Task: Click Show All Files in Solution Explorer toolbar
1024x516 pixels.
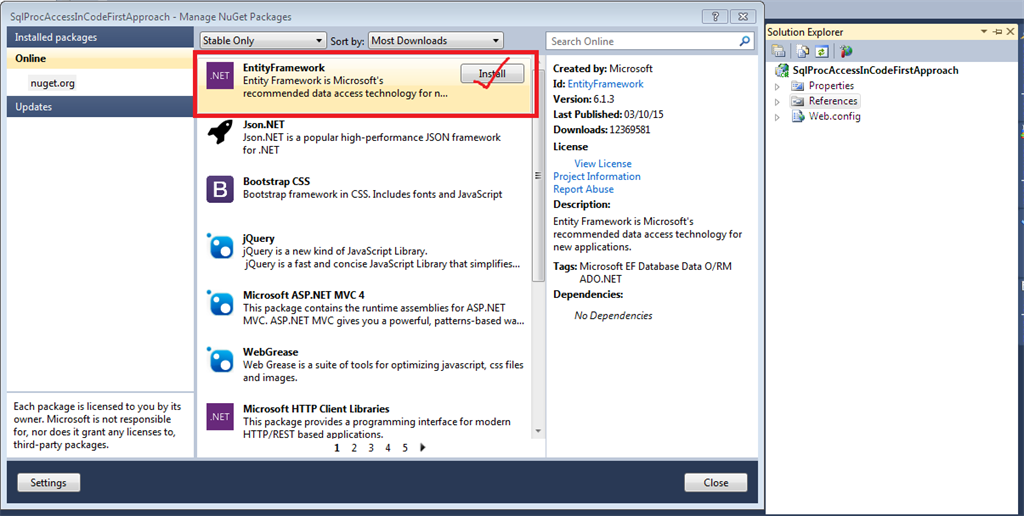Action: (x=803, y=51)
